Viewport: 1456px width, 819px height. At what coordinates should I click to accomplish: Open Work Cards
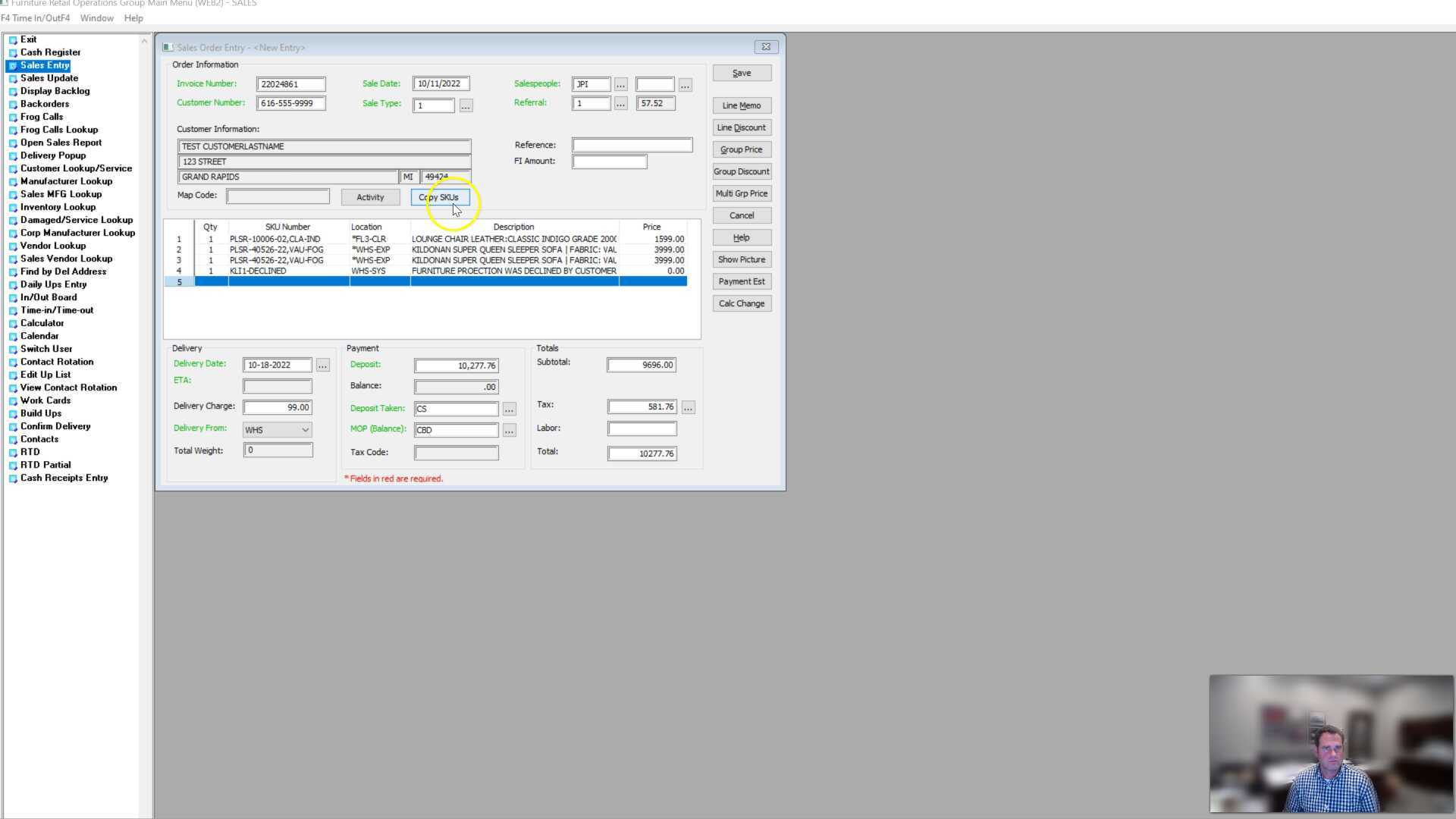click(x=45, y=400)
